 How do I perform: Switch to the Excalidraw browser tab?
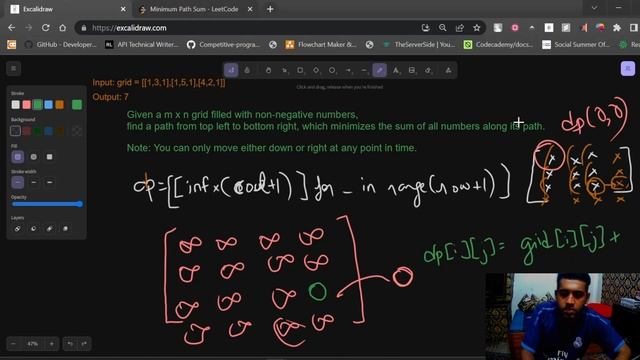tap(67, 9)
